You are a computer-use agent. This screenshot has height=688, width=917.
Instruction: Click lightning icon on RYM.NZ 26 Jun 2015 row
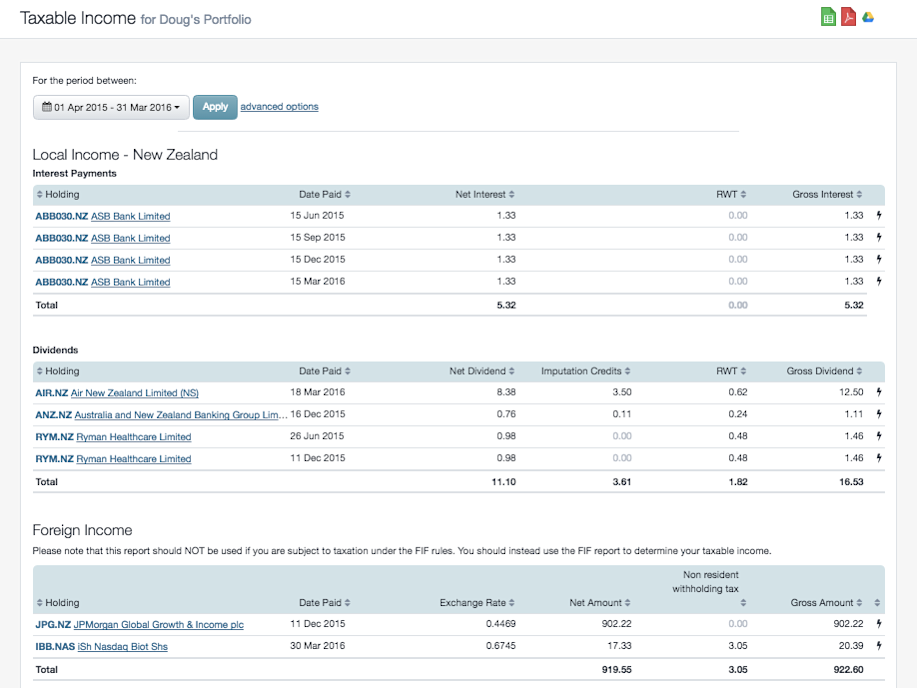pyautogui.click(x=879, y=436)
